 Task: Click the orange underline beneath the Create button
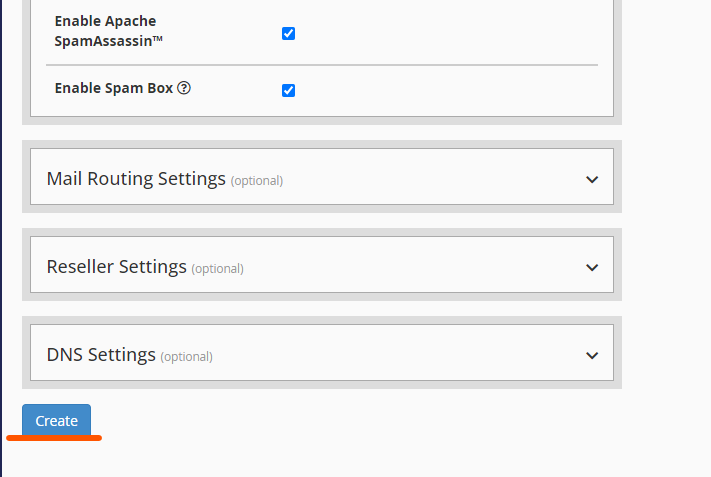click(x=54, y=437)
